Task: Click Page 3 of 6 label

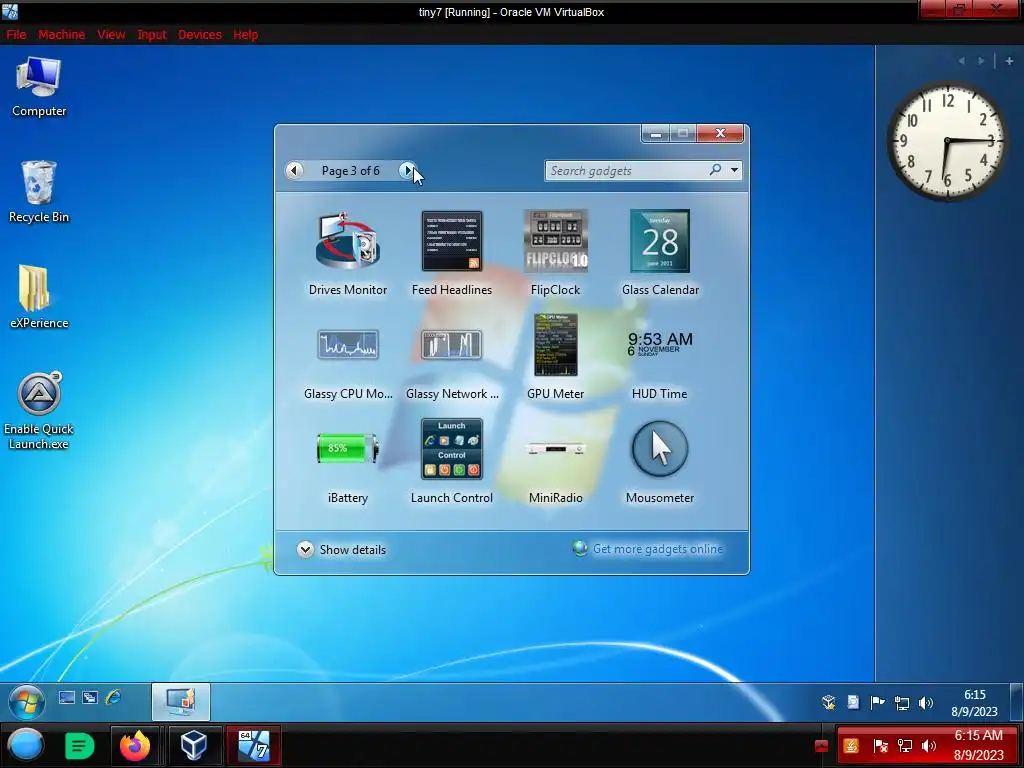Action: click(x=351, y=170)
